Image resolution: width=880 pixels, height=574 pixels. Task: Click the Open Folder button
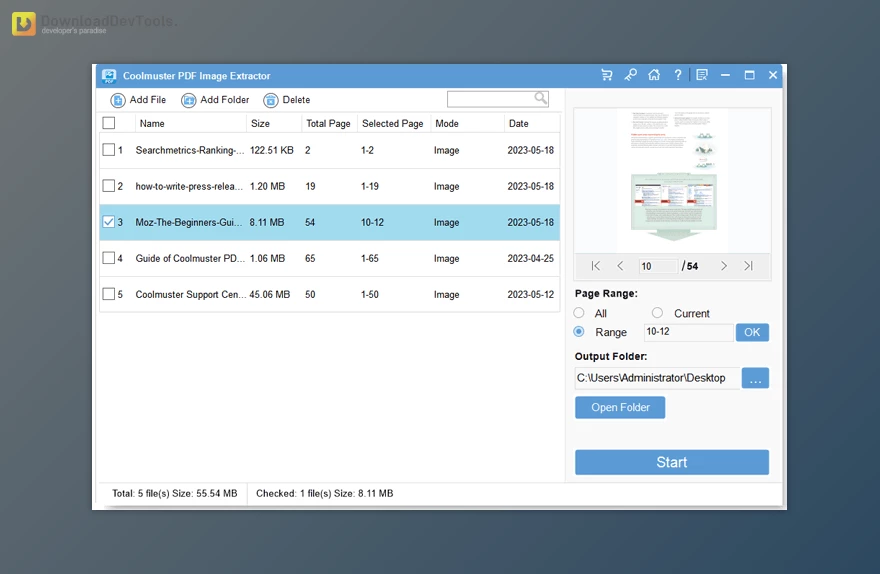[620, 407]
